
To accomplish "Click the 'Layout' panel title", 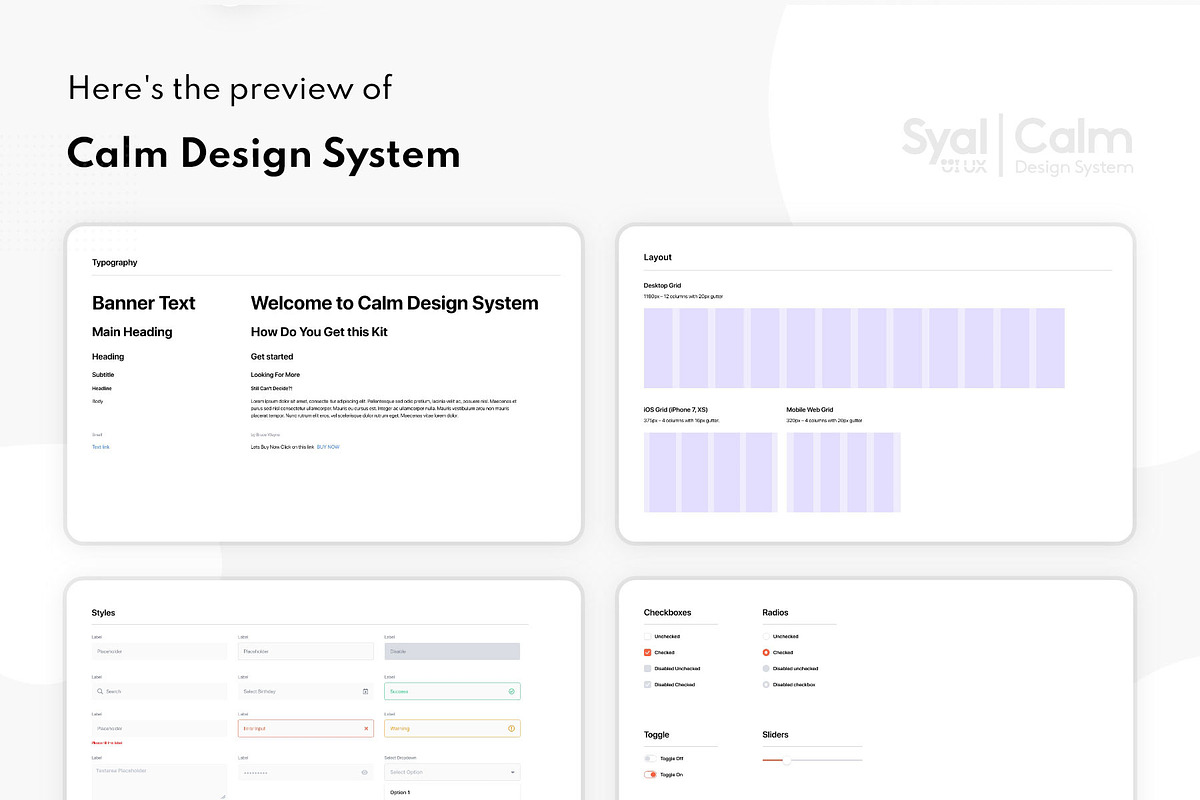I will coord(658,257).
